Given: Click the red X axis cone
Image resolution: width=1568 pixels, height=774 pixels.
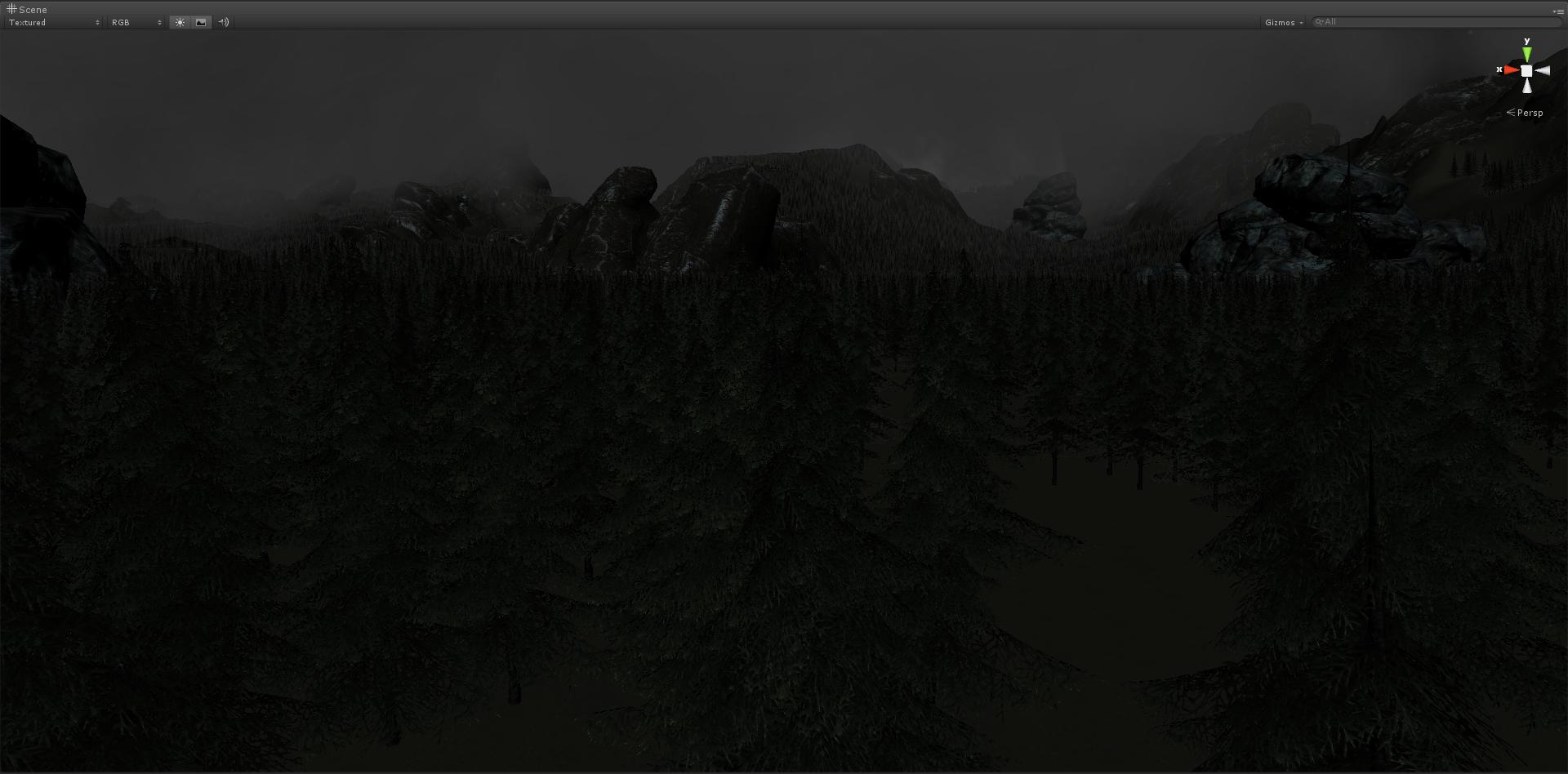Looking at the screenshot, I should pyautogui.click(x=1511, y=70).
